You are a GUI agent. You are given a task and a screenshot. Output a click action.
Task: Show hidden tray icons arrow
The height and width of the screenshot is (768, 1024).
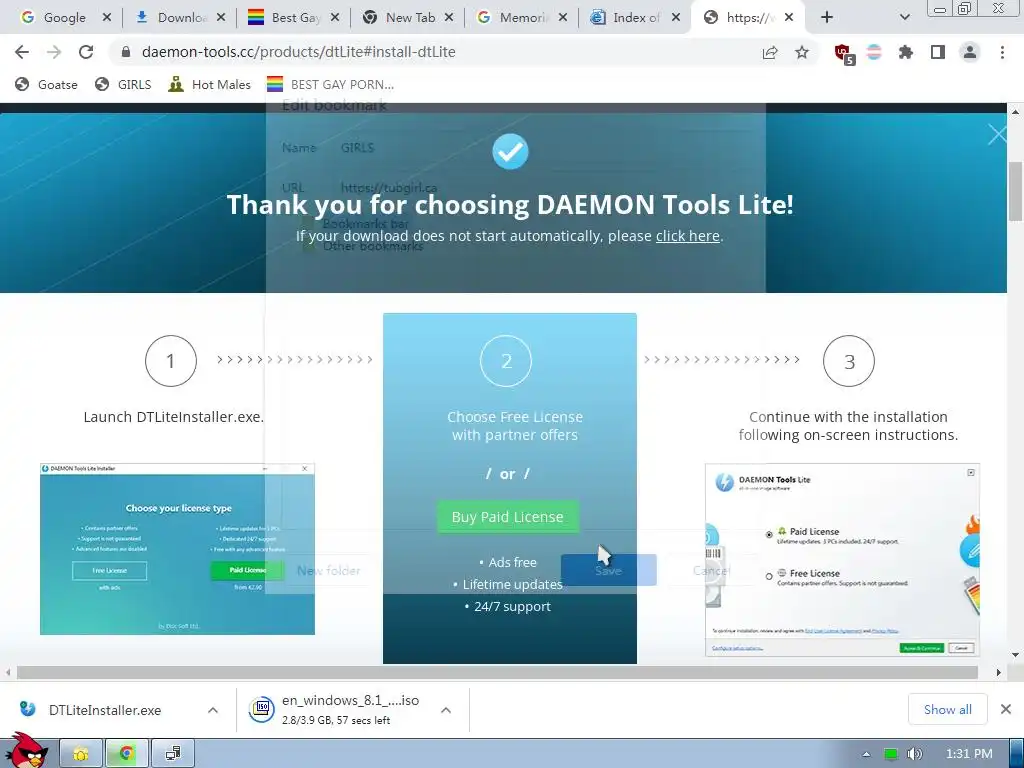867,754
